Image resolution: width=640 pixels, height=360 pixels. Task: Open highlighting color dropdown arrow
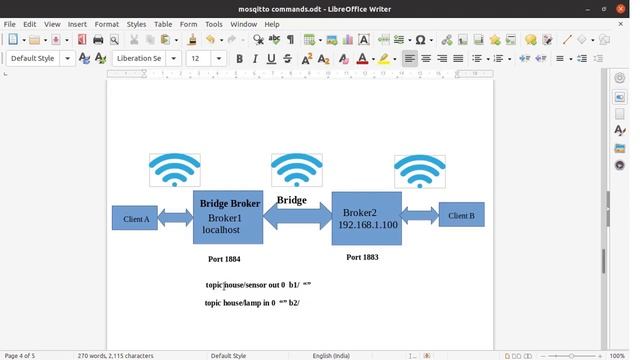click(x=395, y=59)
